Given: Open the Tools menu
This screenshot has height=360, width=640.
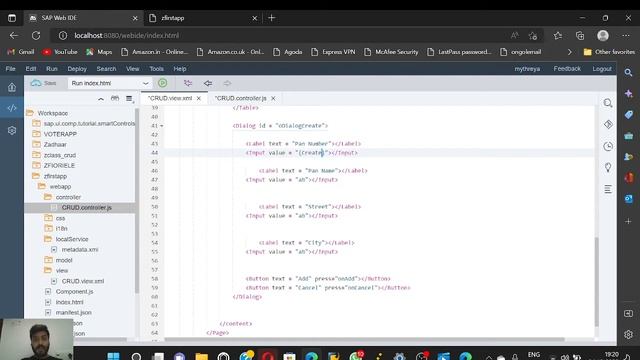Looking at the screenshot, I should pos(156,69).
